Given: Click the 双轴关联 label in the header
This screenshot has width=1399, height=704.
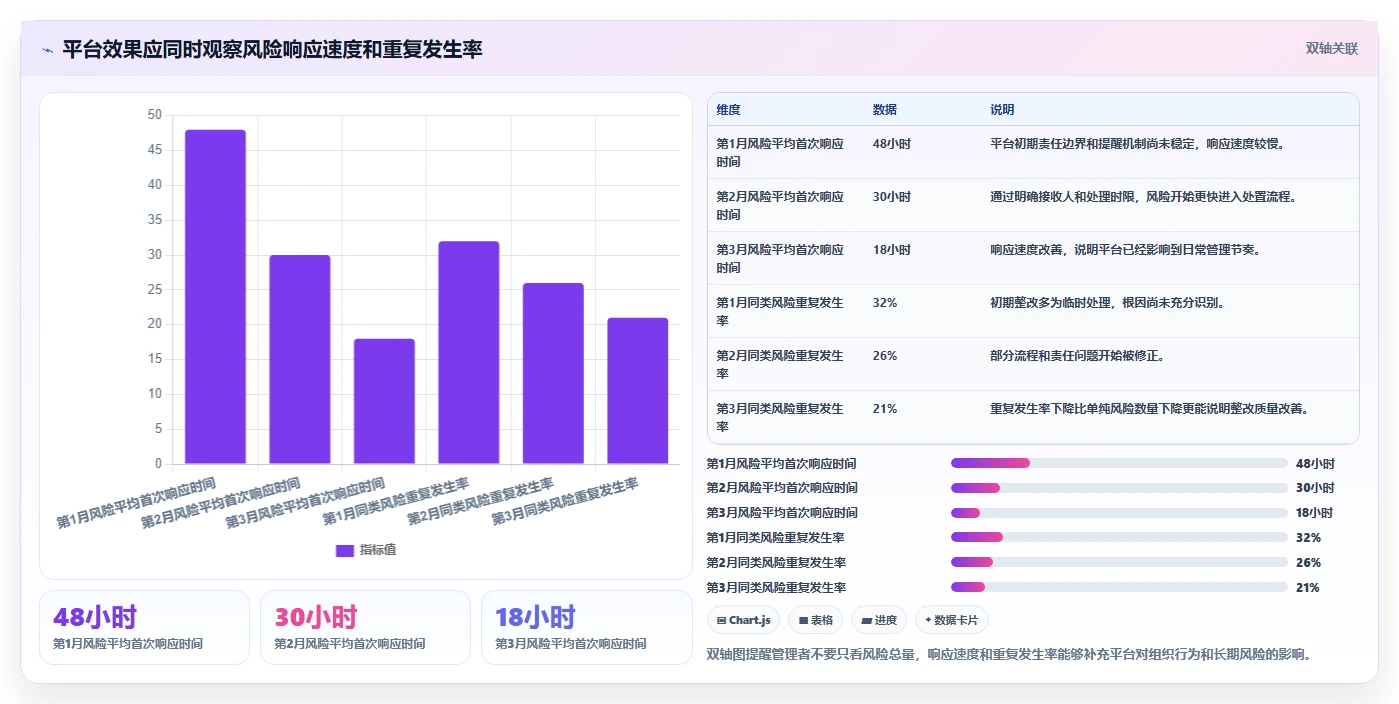Looking at the screenshot, I should (x=1331, y=48).
